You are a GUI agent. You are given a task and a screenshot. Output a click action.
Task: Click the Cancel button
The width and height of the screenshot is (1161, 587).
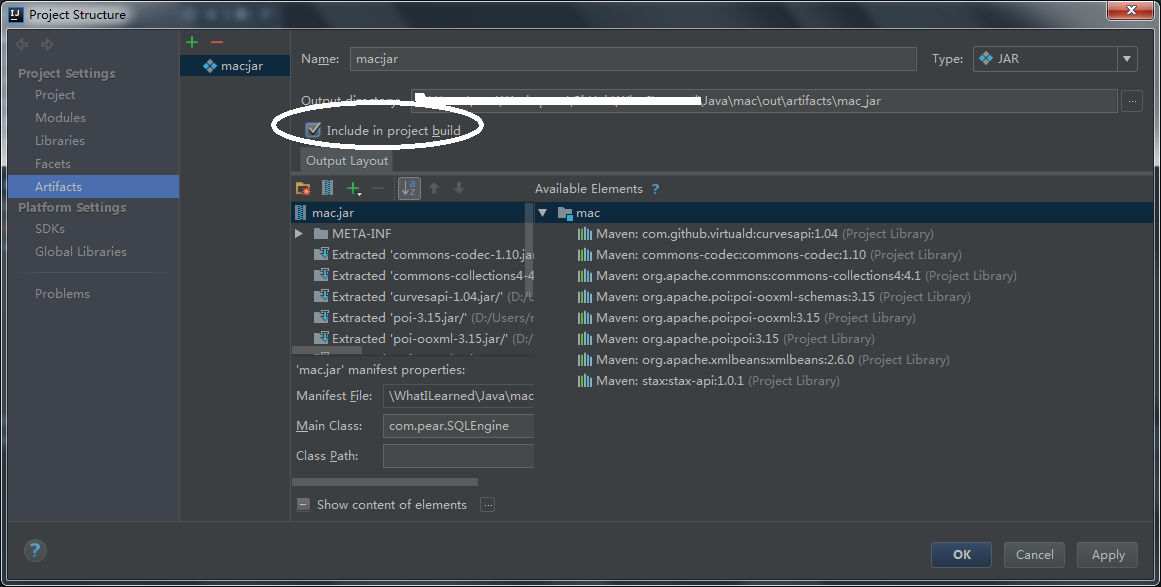pos(1034,554)
